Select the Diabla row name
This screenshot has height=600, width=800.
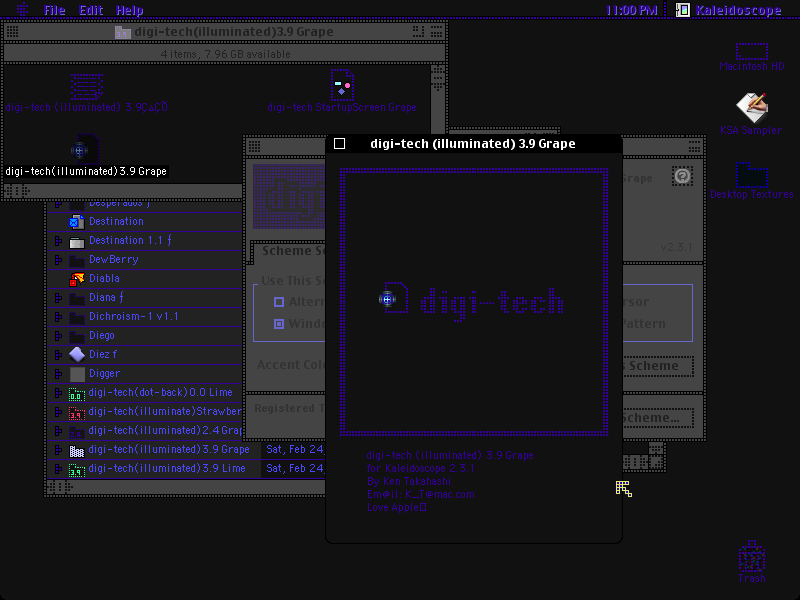pos(104,279)
